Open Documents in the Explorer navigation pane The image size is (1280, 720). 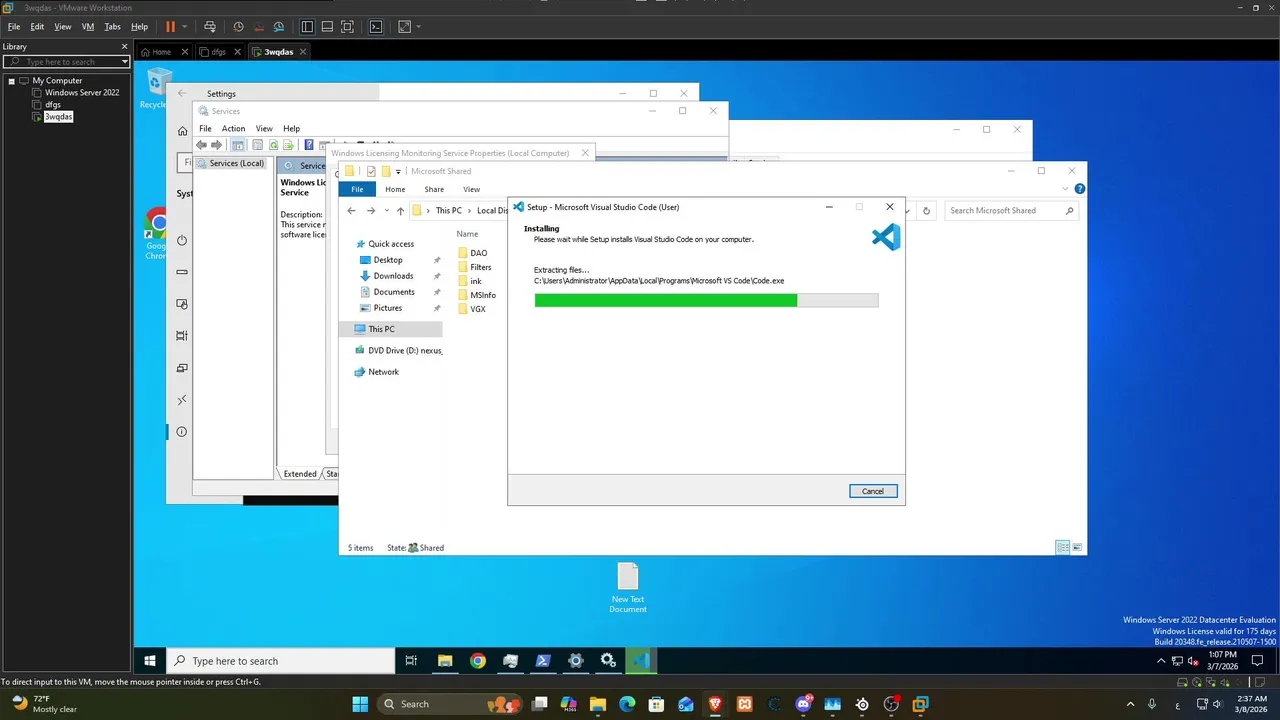[x=393, y=292]
